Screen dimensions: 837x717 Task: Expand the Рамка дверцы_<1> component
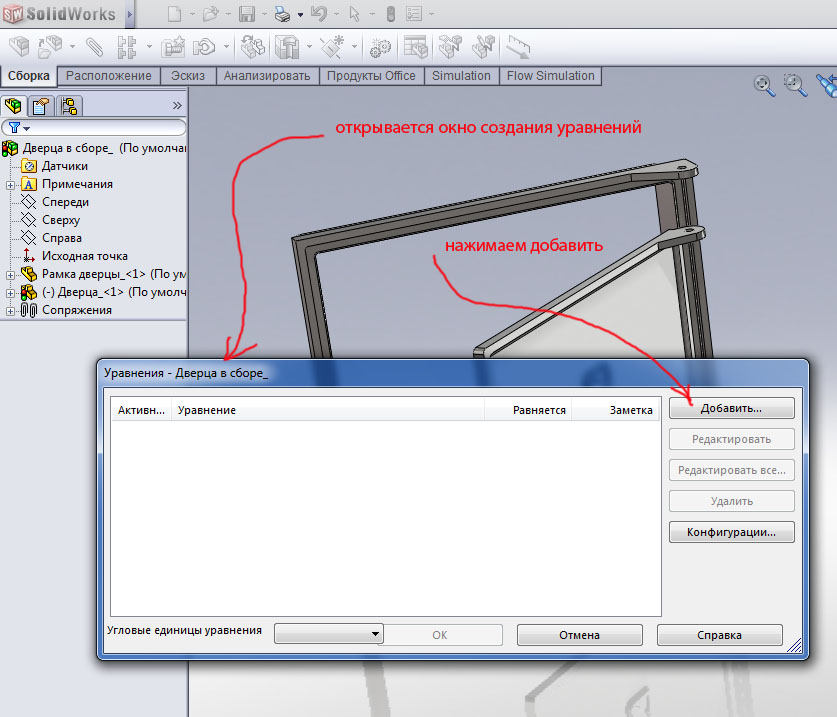coord(10,274)
